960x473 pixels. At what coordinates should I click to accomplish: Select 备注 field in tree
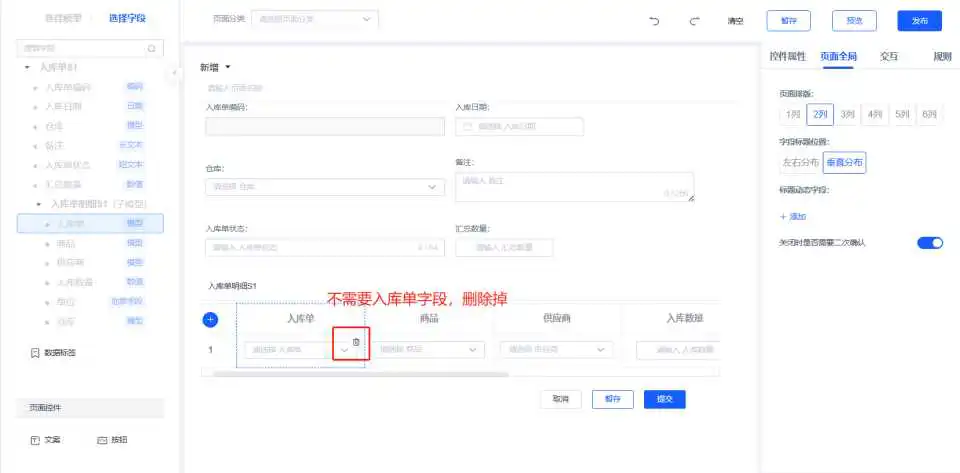point(90,146)
